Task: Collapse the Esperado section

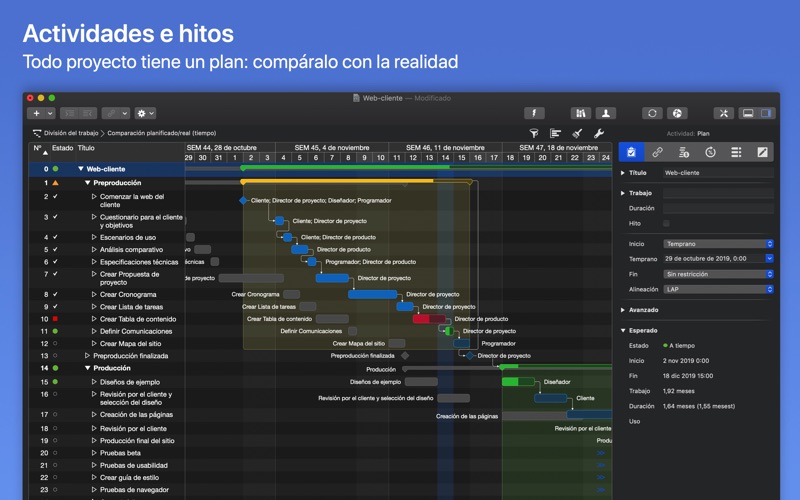Action: pyautogui.click(x=623, y=331)
